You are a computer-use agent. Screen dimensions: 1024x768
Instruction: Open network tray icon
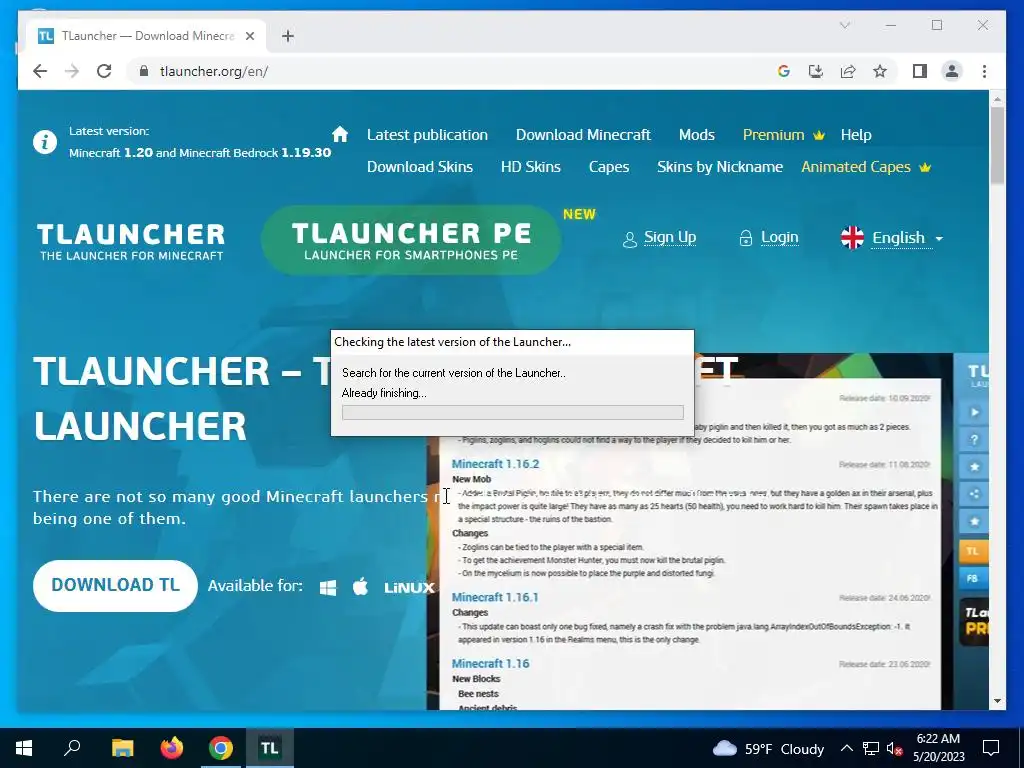point(871,748)
